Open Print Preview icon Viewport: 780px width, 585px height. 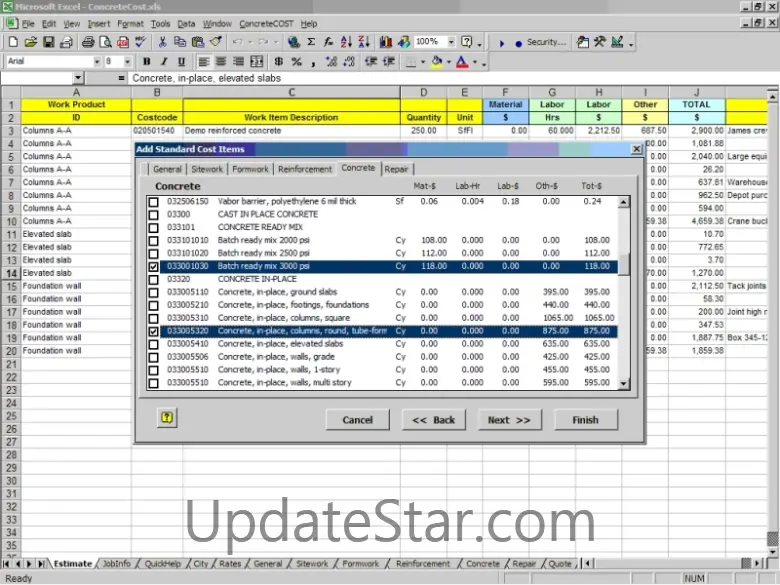point(105,42)
